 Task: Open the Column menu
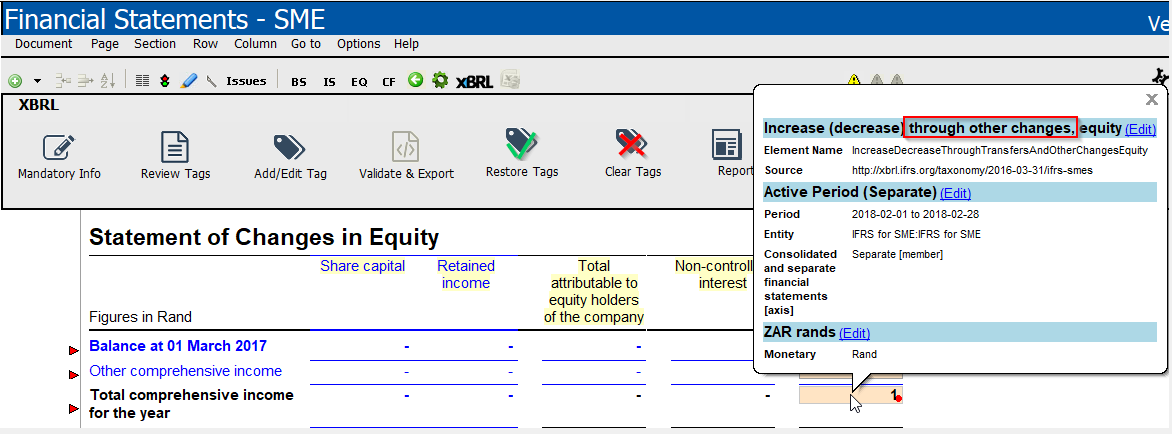click(x=255, y=44)
